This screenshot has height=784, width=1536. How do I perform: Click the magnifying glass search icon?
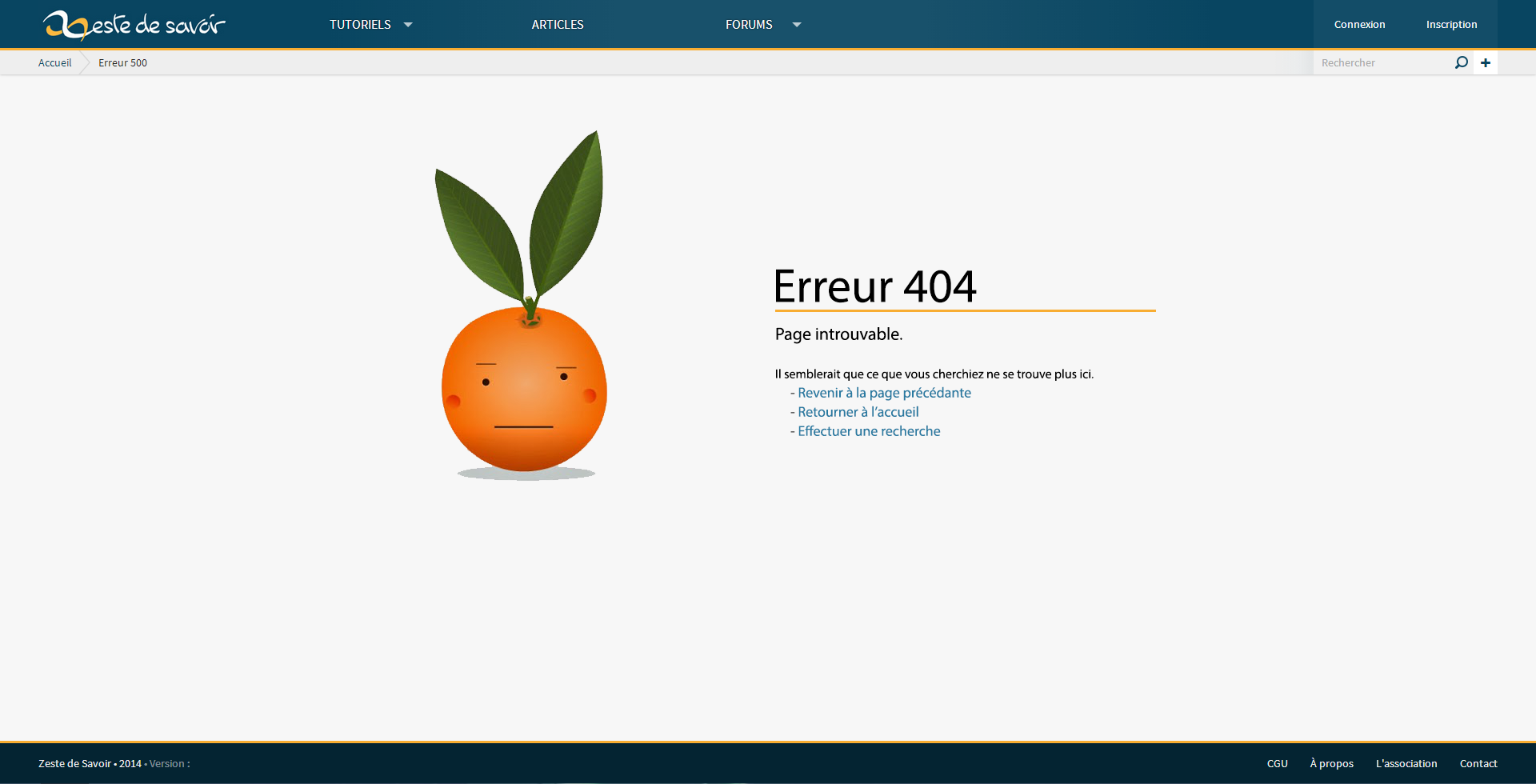click(1461, 62)
